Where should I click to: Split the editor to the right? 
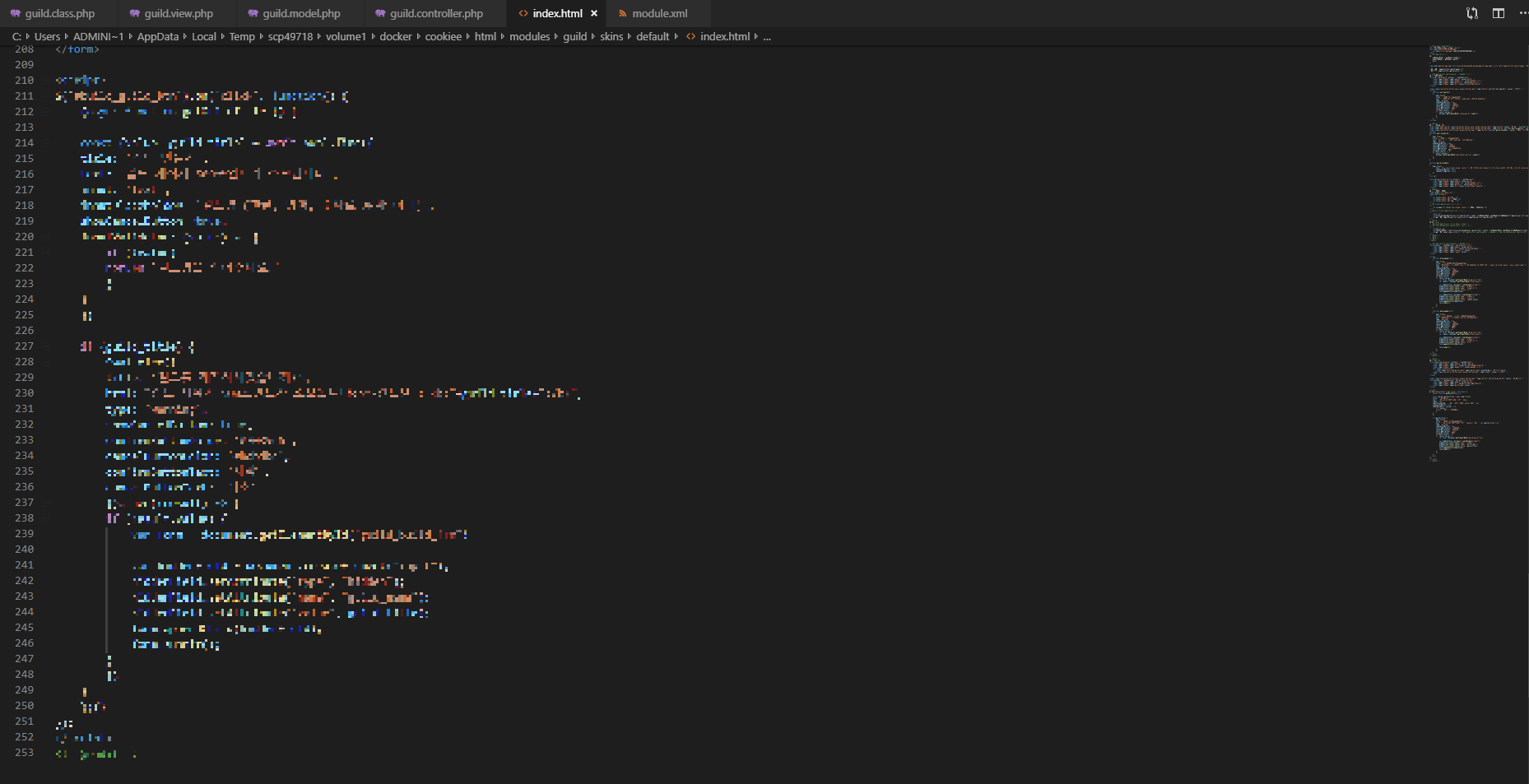pyautogui.click(x=1499, y=13)
